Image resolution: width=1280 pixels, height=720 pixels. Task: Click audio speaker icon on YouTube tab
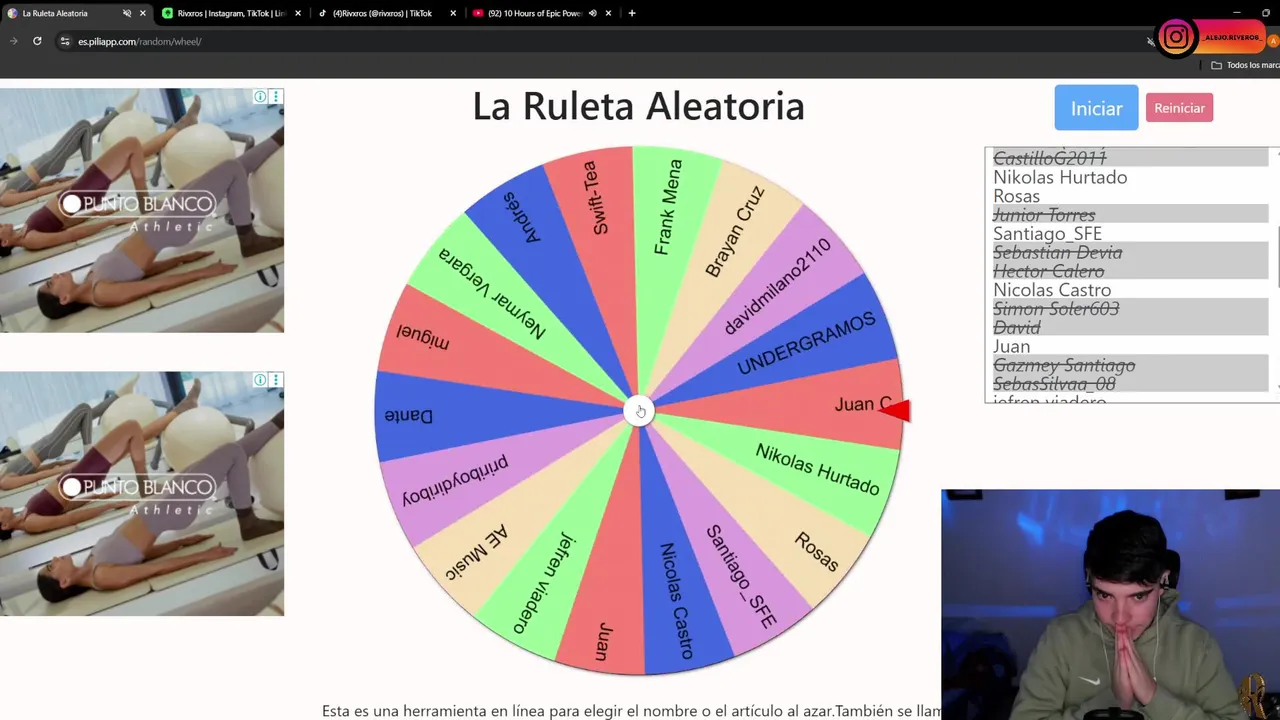click(593, 13)
